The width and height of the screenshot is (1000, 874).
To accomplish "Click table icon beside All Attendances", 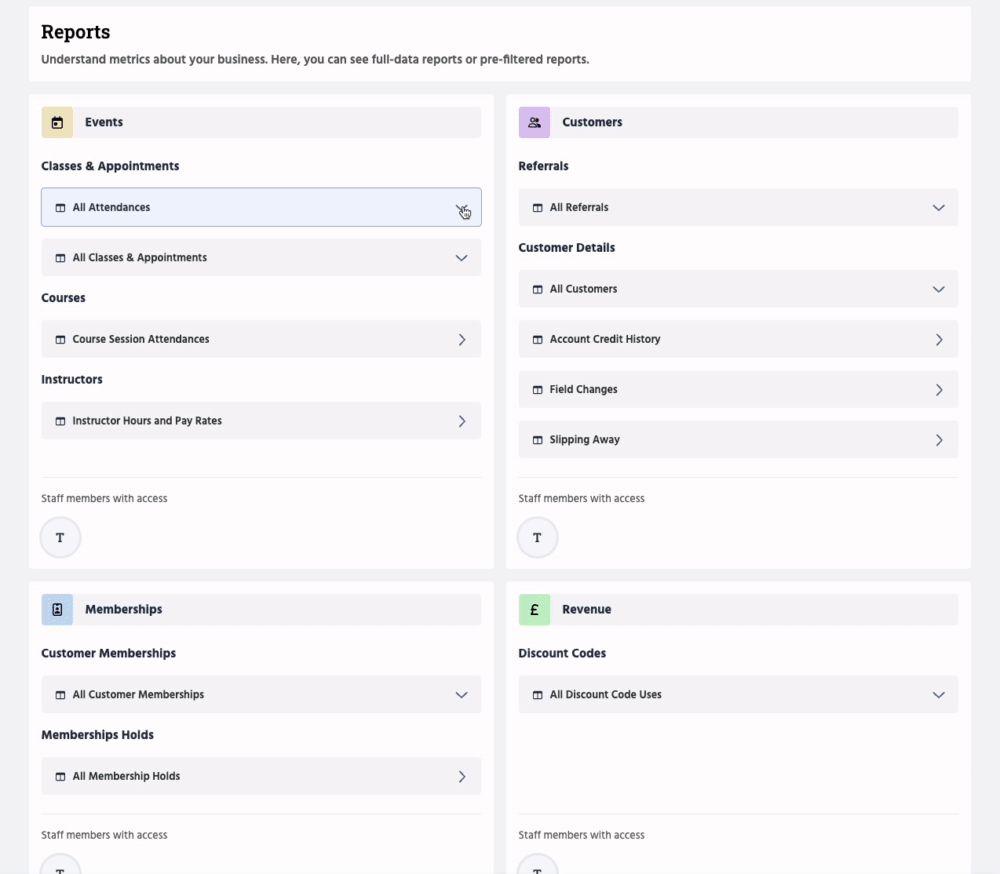I will click(60, 208).
